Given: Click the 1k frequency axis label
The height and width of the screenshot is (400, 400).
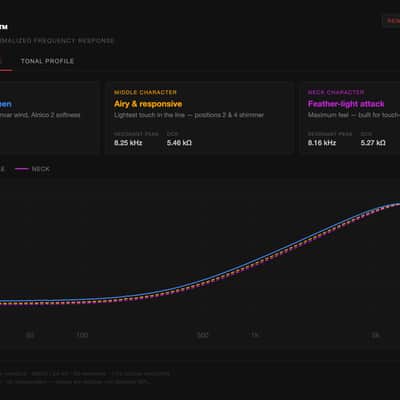Looking at the screenshot, I should tap(255, 335).
